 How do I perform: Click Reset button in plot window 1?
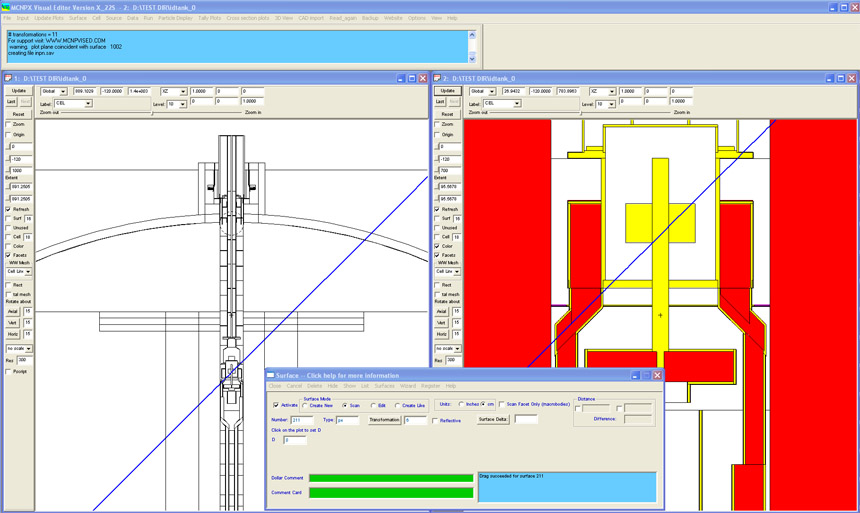pyautogui.click(x=19, y=114)
